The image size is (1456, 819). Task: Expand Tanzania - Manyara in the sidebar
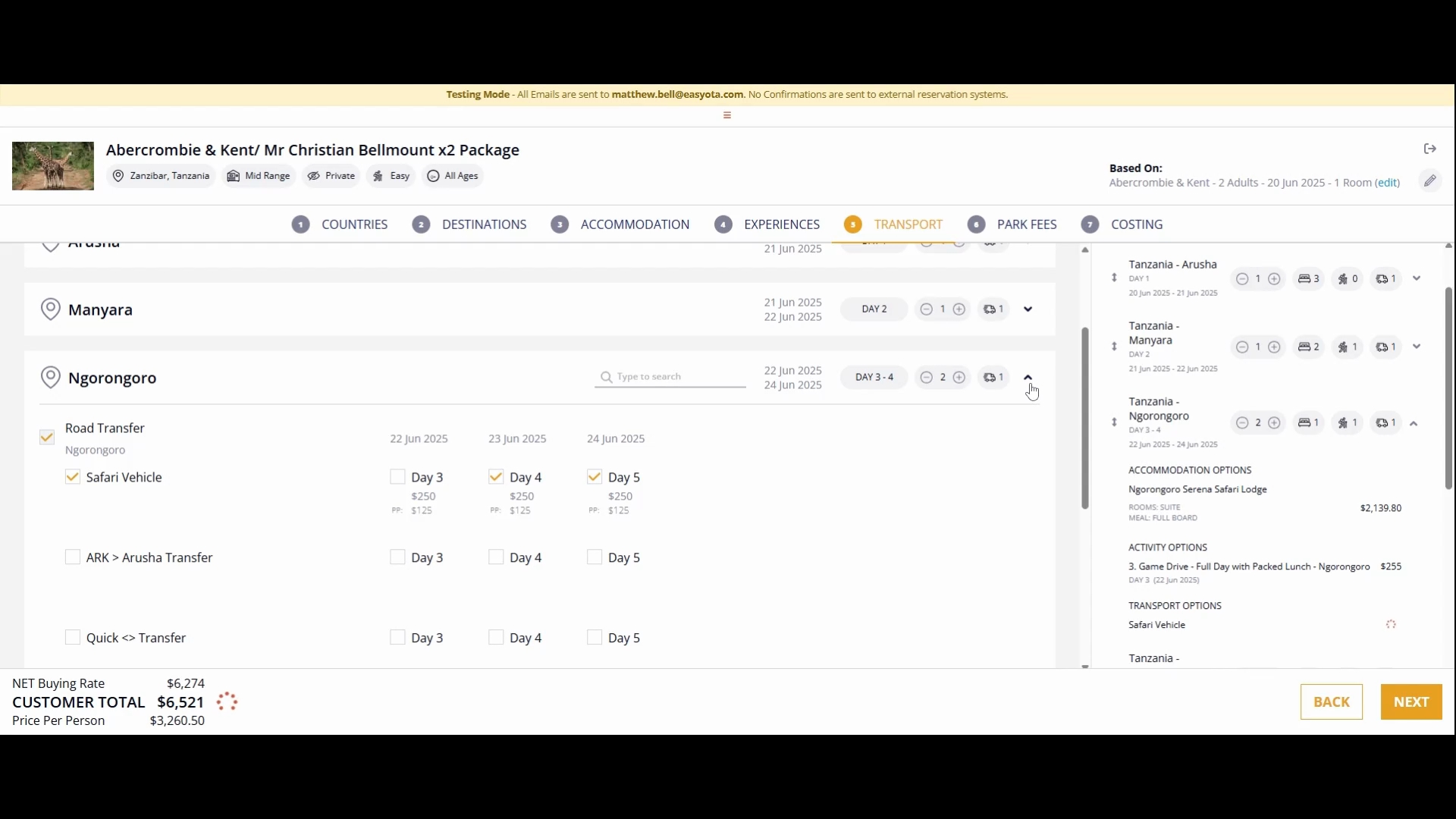(1417, 347)
